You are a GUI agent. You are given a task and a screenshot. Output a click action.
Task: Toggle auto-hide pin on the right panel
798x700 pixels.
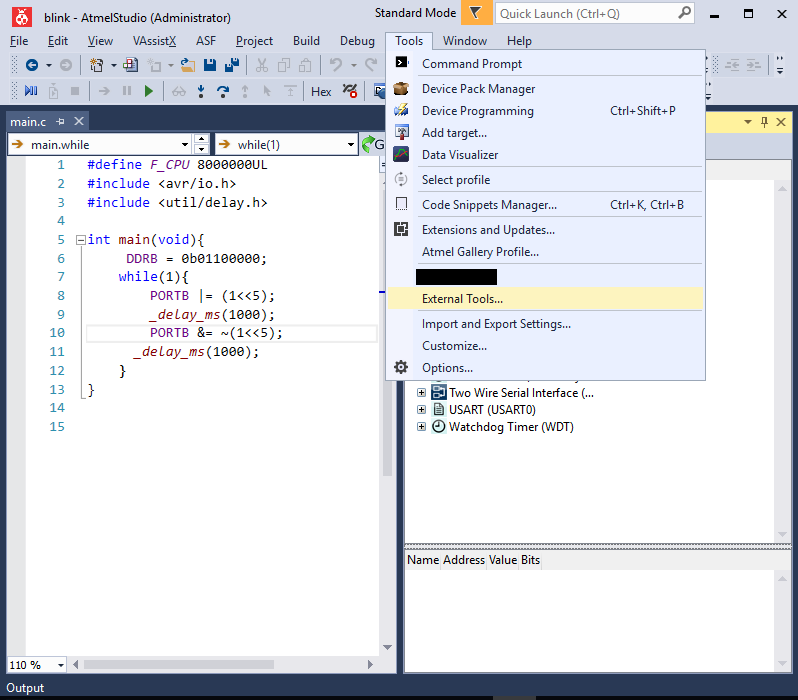pyautogui.click(x=764, y=122)
